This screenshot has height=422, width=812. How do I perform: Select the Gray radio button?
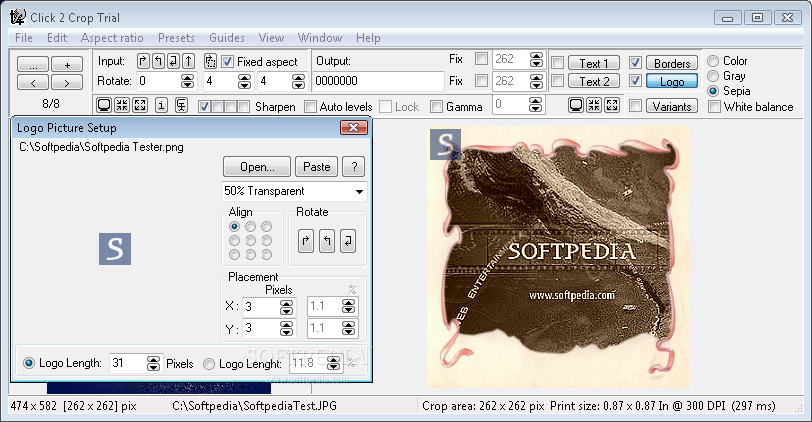point(713,76)
